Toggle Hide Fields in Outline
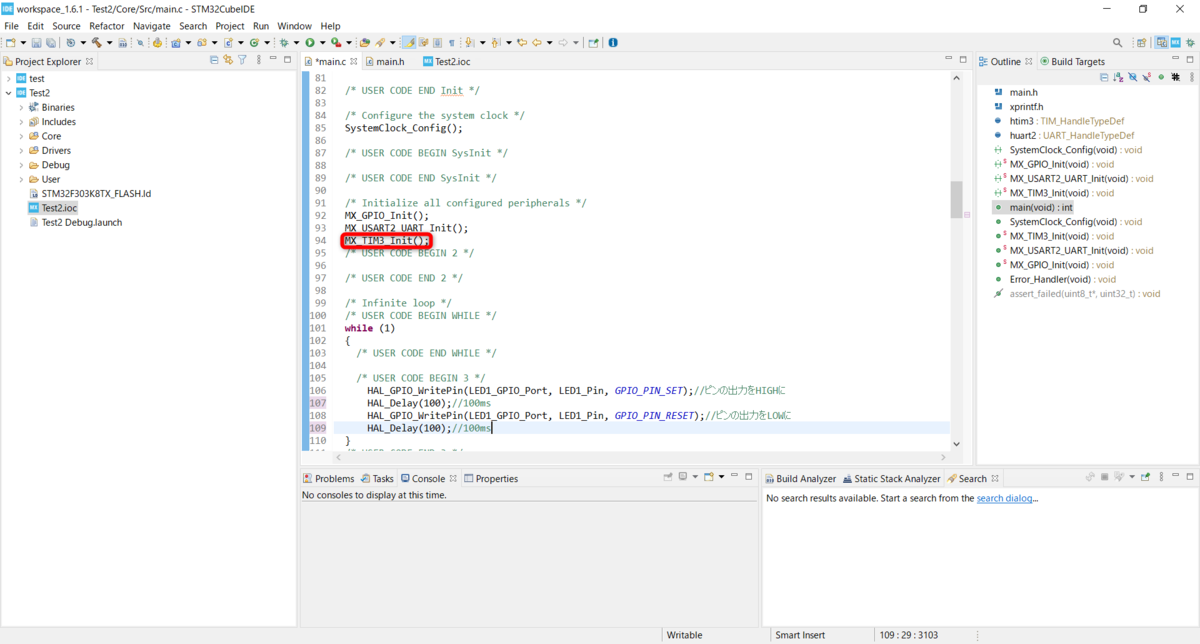Image resolution: width=1200 pixels, height=644 pixels. (x=1133, y=77)
